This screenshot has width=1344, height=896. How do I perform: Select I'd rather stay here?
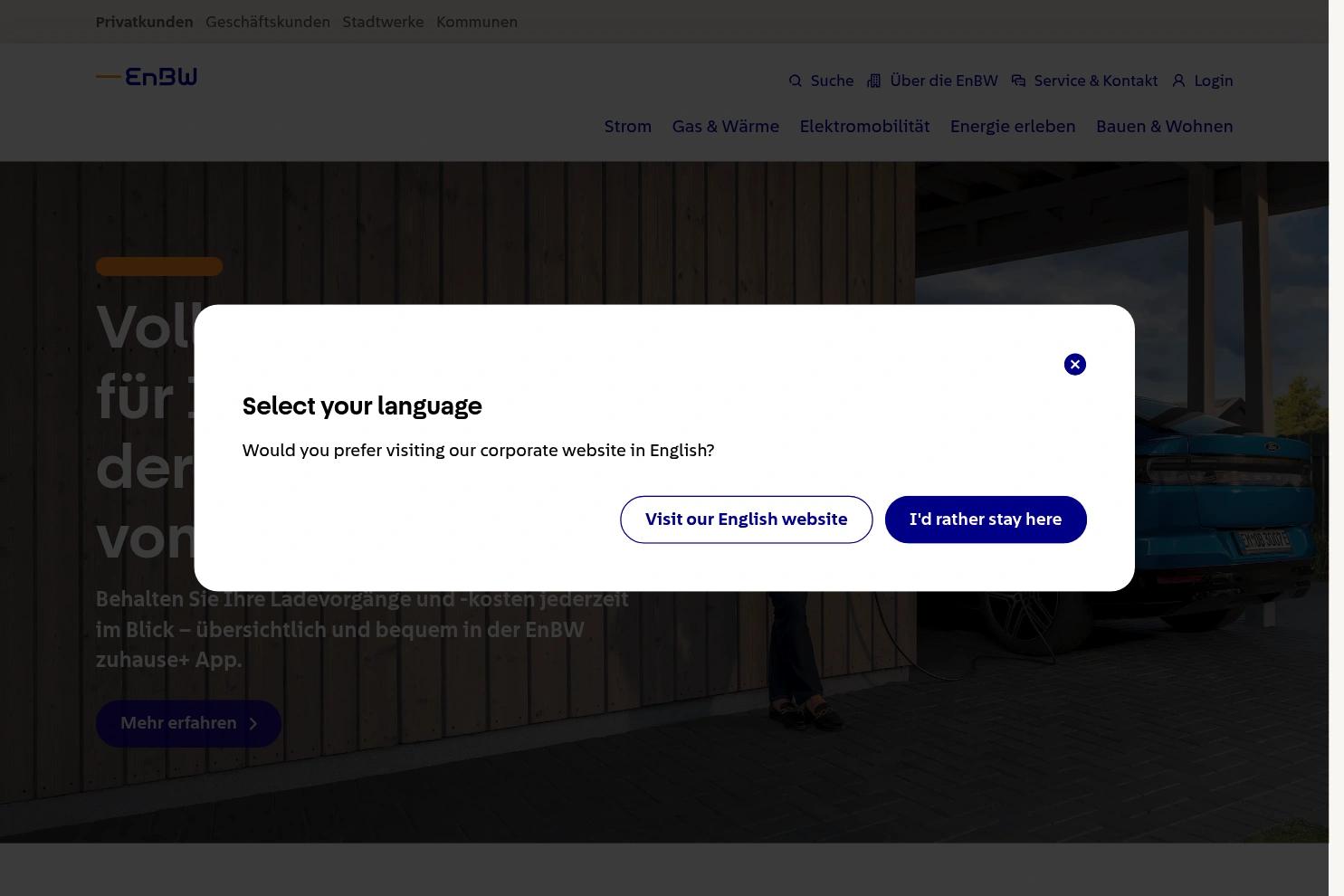pos(986,519)
